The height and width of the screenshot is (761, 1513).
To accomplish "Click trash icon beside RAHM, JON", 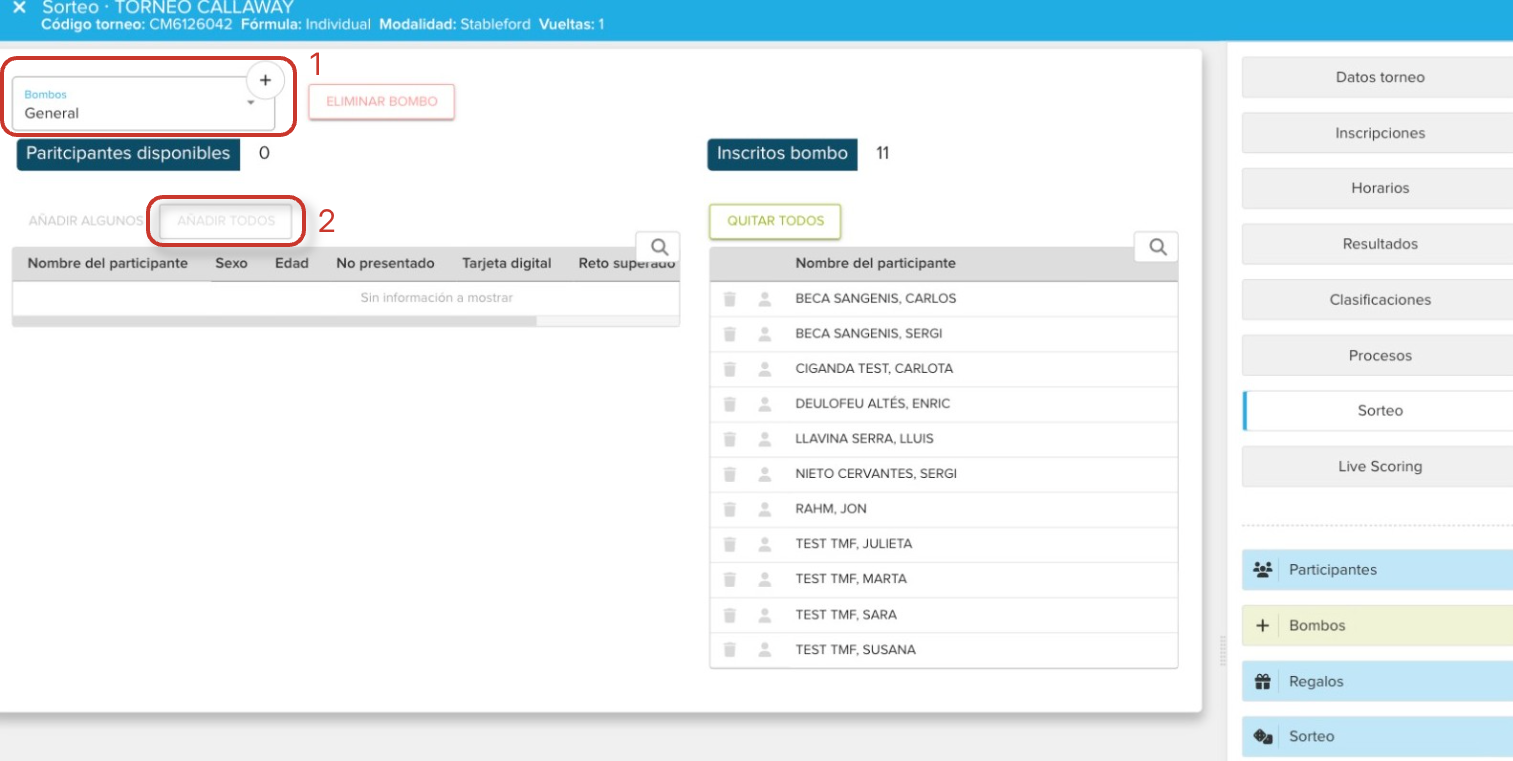I will click(730, 509).
